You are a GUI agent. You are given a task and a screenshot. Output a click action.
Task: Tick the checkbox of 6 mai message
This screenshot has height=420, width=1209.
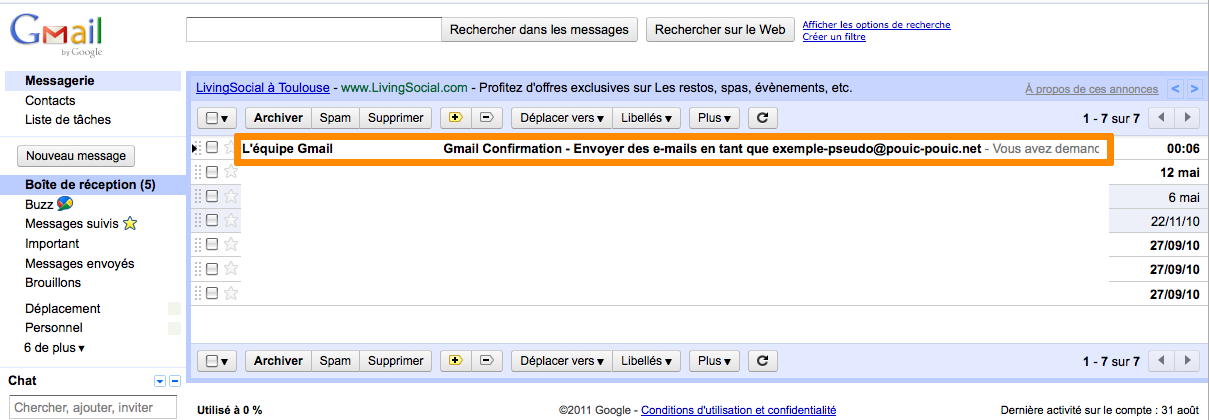coord(212,196)
